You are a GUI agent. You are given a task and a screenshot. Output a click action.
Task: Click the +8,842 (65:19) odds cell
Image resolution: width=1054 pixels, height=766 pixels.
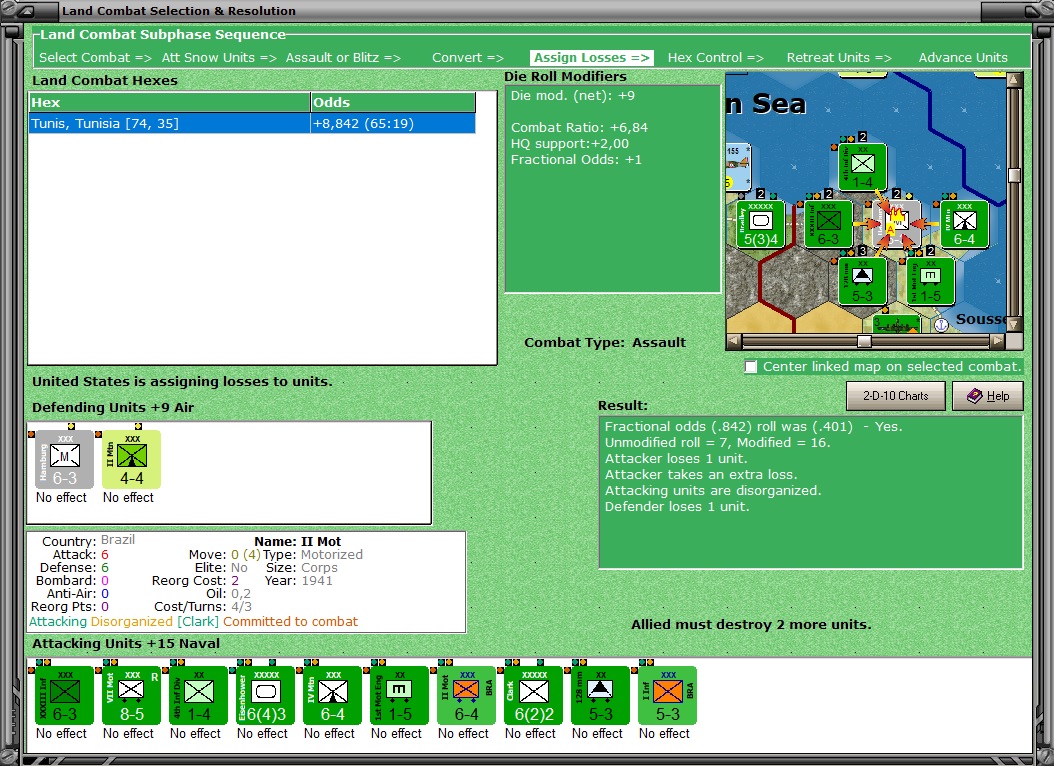click(393, 124)
